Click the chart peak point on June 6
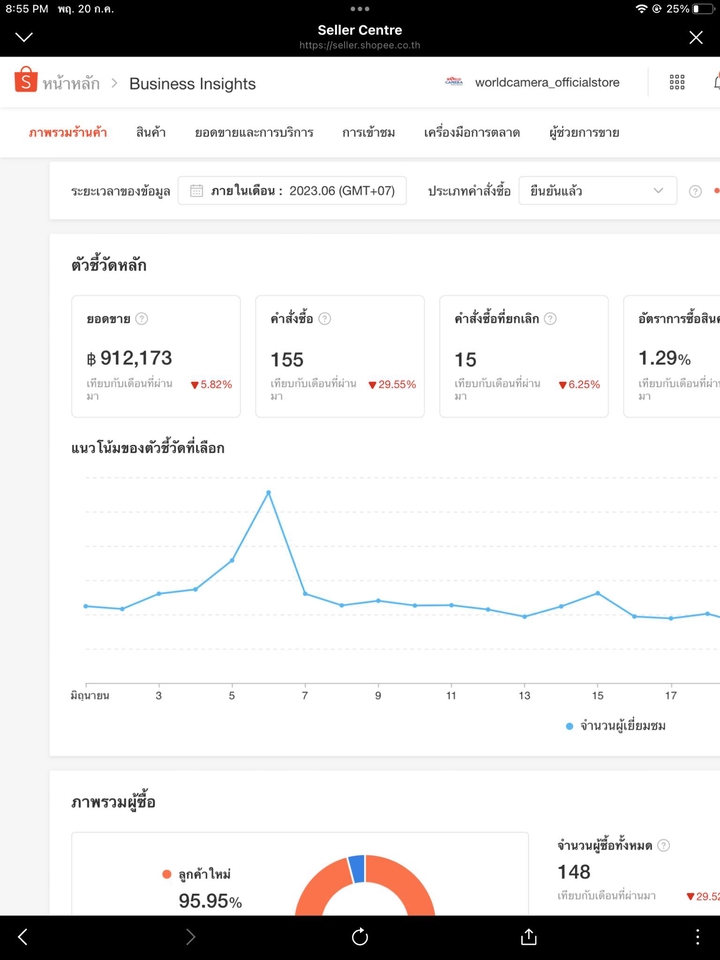The image size is (720, 960). pos(268,492)
